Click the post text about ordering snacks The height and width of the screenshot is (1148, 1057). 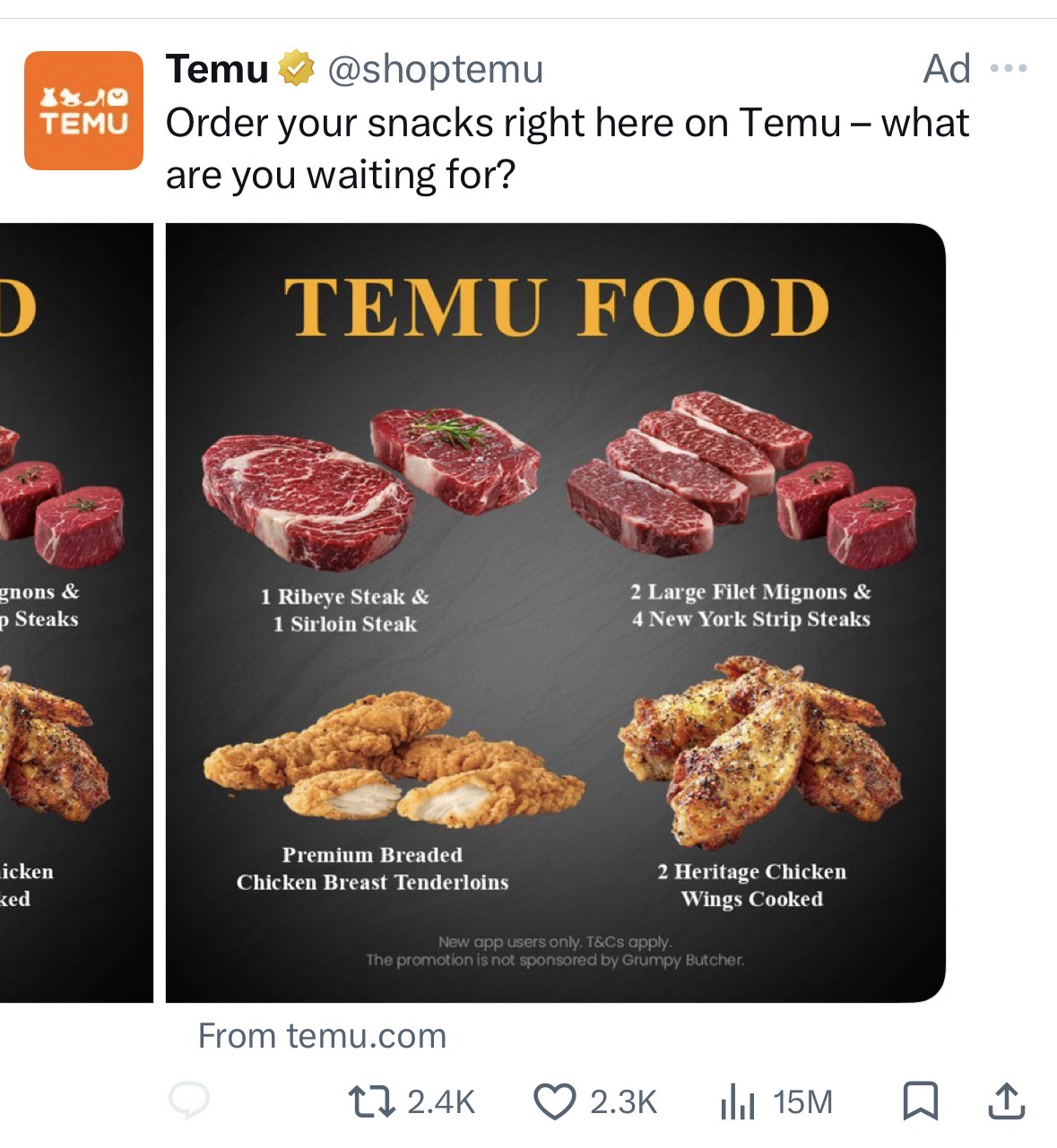click(567, 149)
